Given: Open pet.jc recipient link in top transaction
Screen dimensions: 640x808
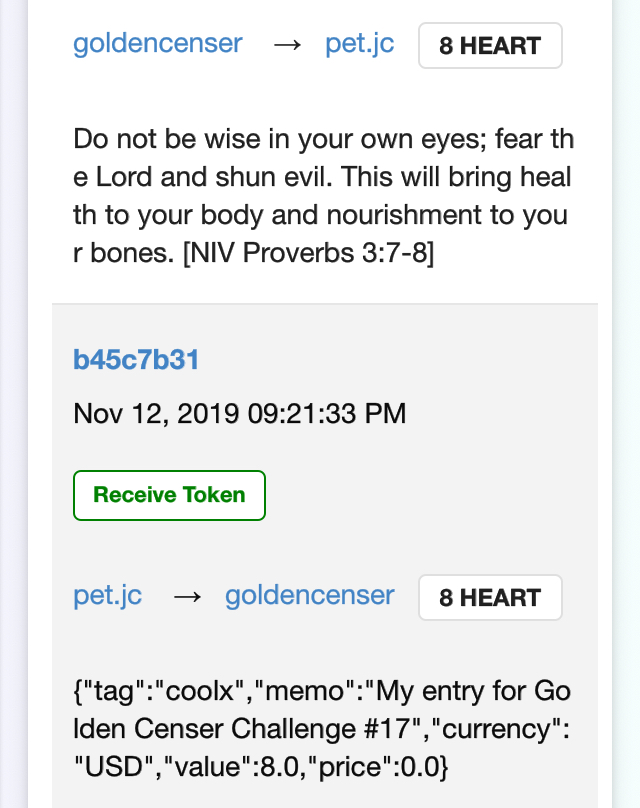Looking at the screenshot, I should point(360,44).
